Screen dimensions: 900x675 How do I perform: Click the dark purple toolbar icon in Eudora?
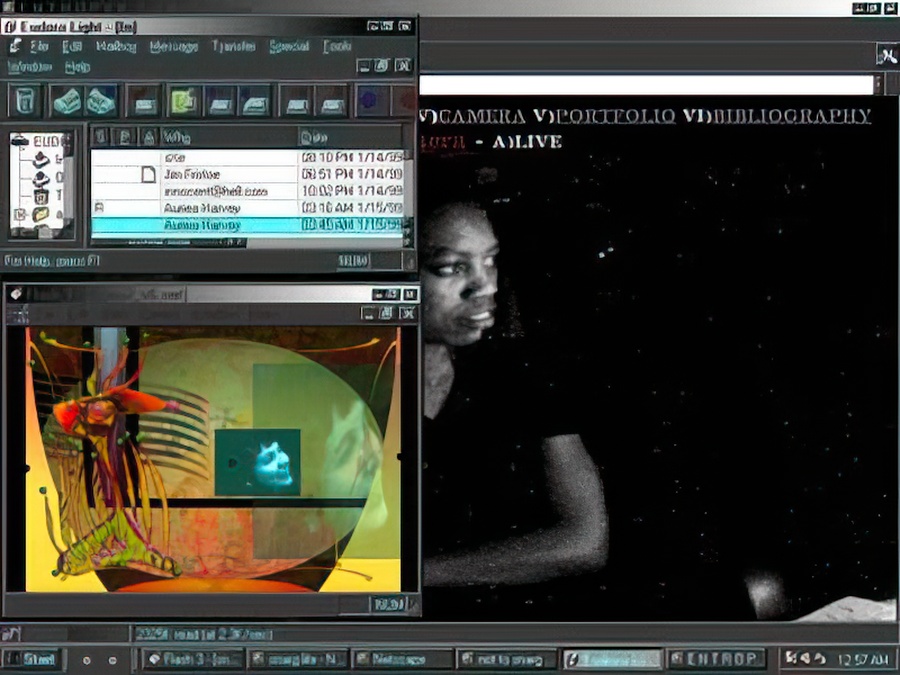pyautogui.click(x=372, y=101)
